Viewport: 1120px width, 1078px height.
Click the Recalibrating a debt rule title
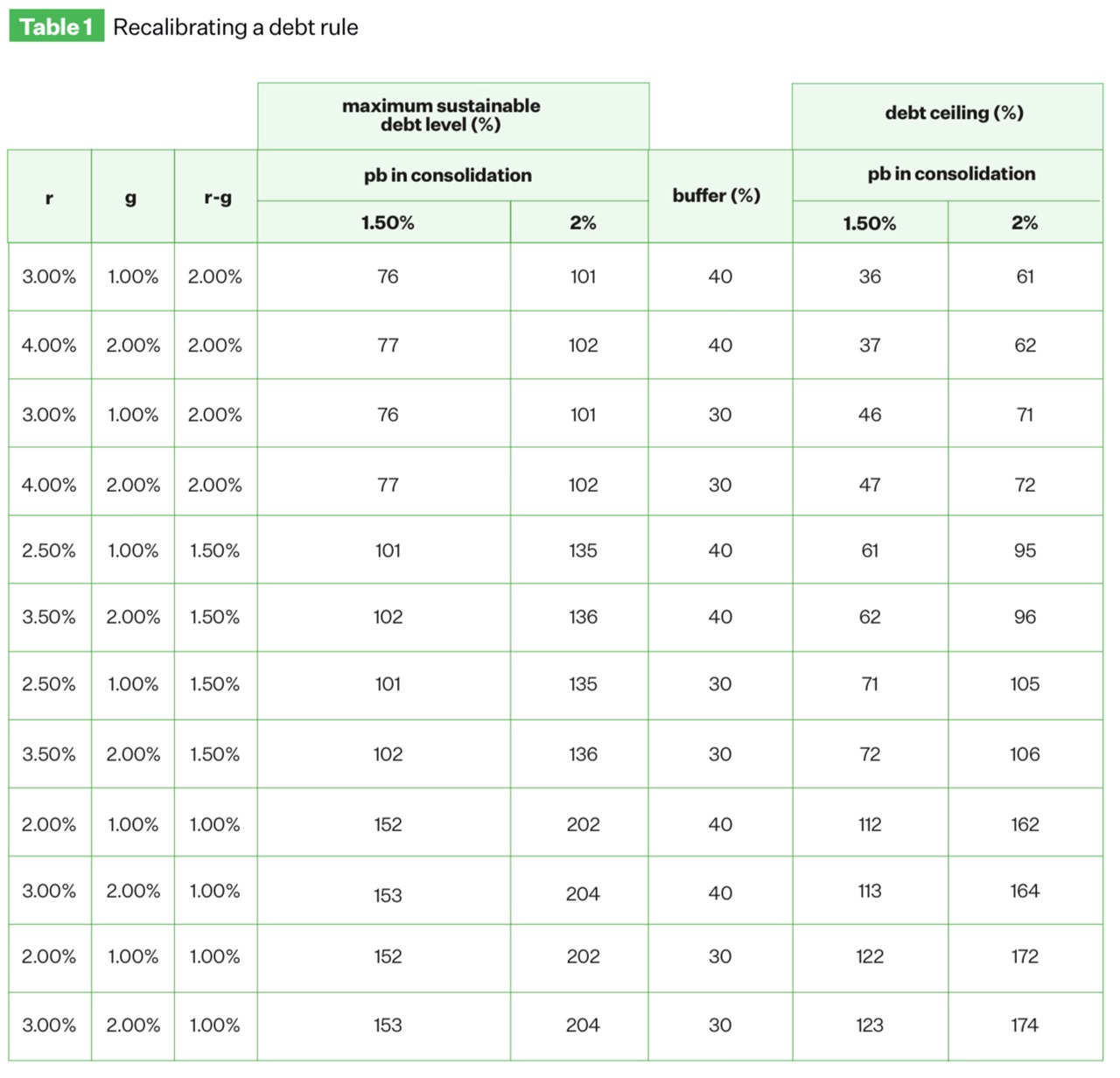[x=235, y=27]
